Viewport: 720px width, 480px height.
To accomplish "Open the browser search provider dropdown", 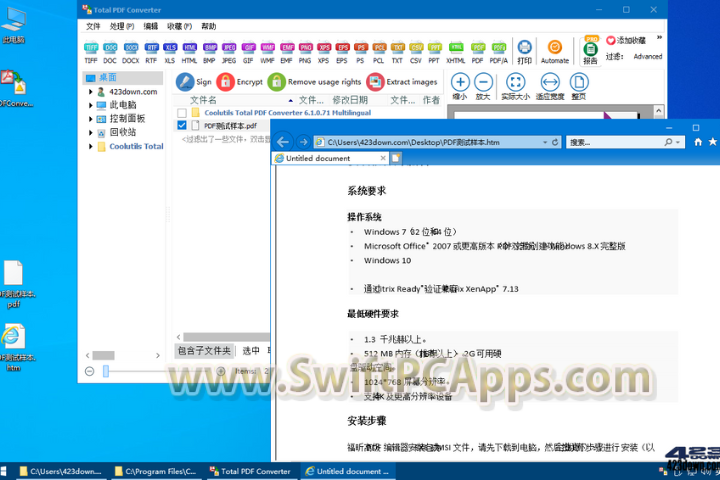I will click(678, 142).
